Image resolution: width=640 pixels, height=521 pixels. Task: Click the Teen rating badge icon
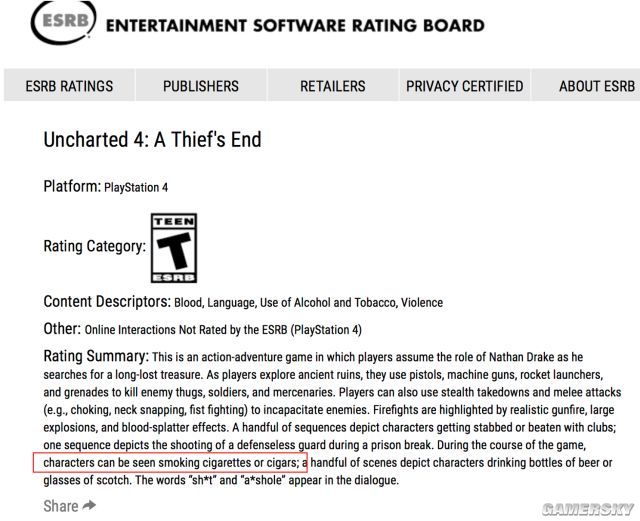173,247
